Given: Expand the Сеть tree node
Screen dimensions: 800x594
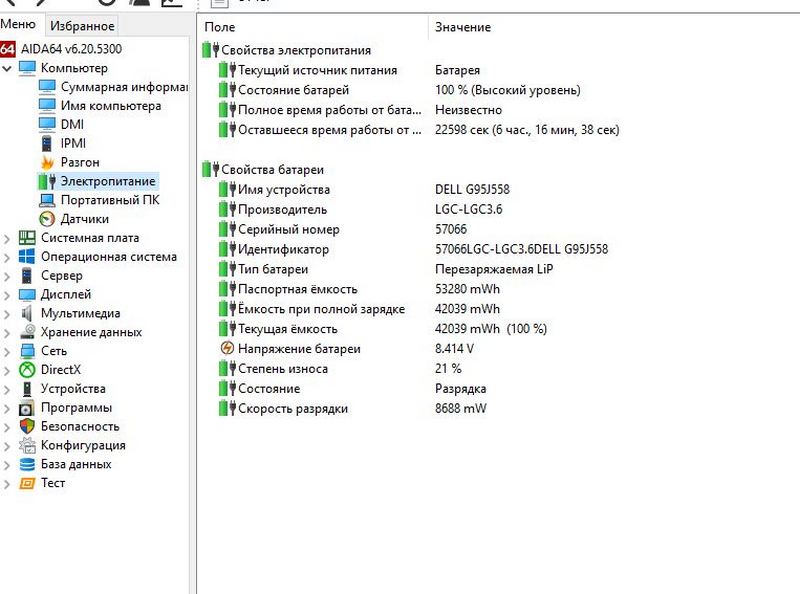Looking at the screenshot, I should pyautogui.click(x=8, y=351).
